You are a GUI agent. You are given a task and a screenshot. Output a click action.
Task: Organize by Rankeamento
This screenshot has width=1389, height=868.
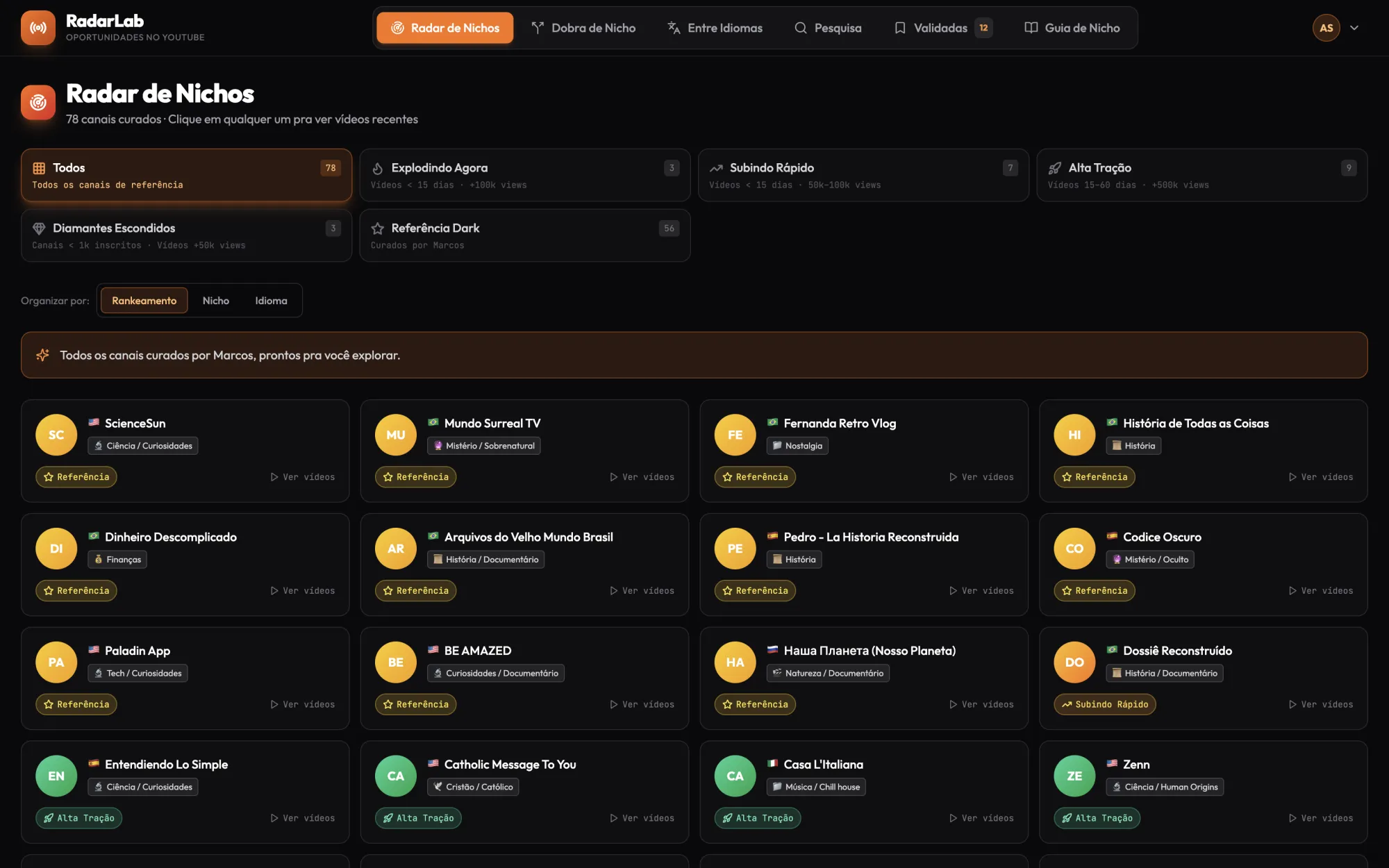[144, 301]
